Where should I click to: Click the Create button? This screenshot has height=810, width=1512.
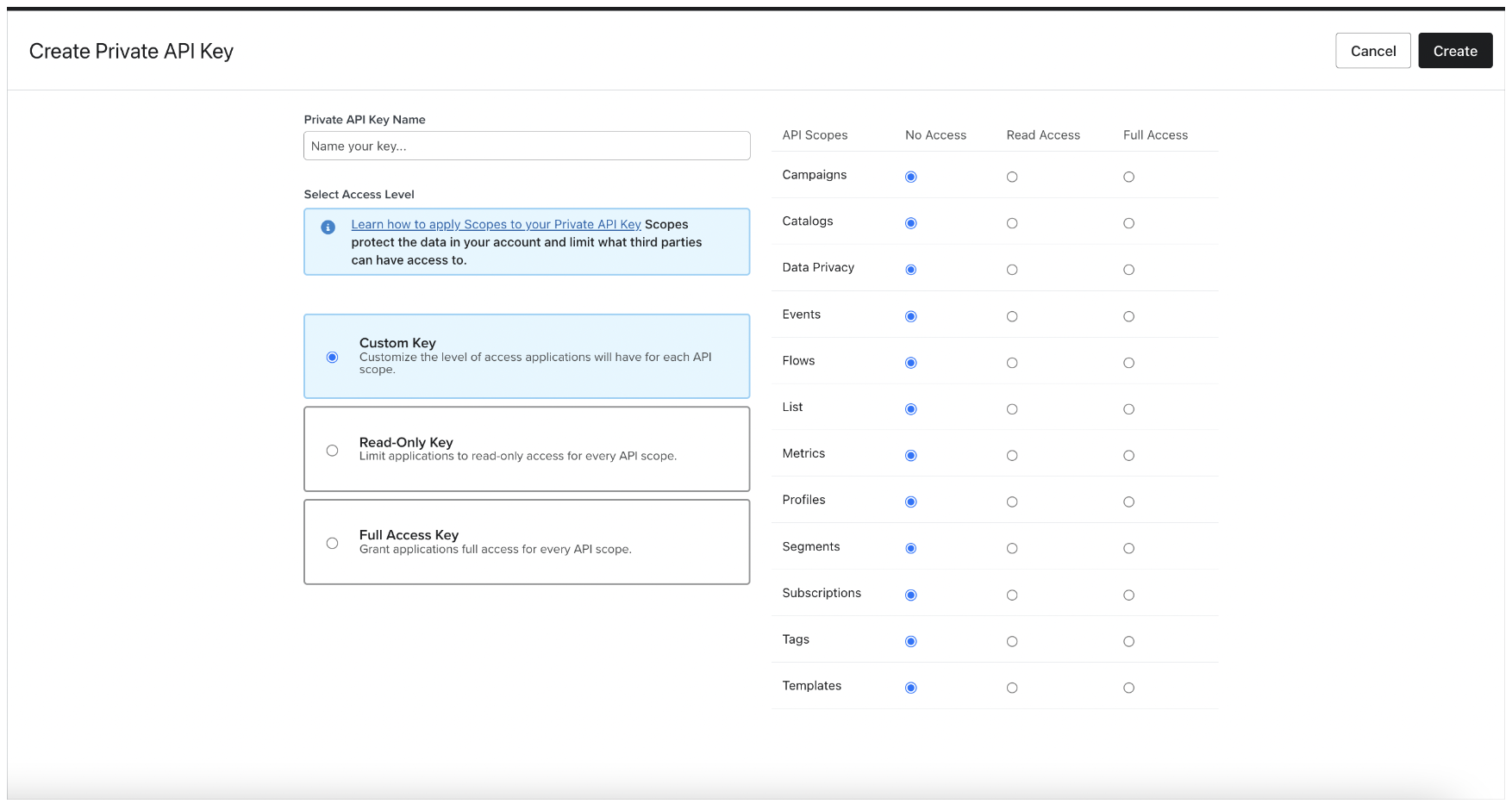point(1454,51)
